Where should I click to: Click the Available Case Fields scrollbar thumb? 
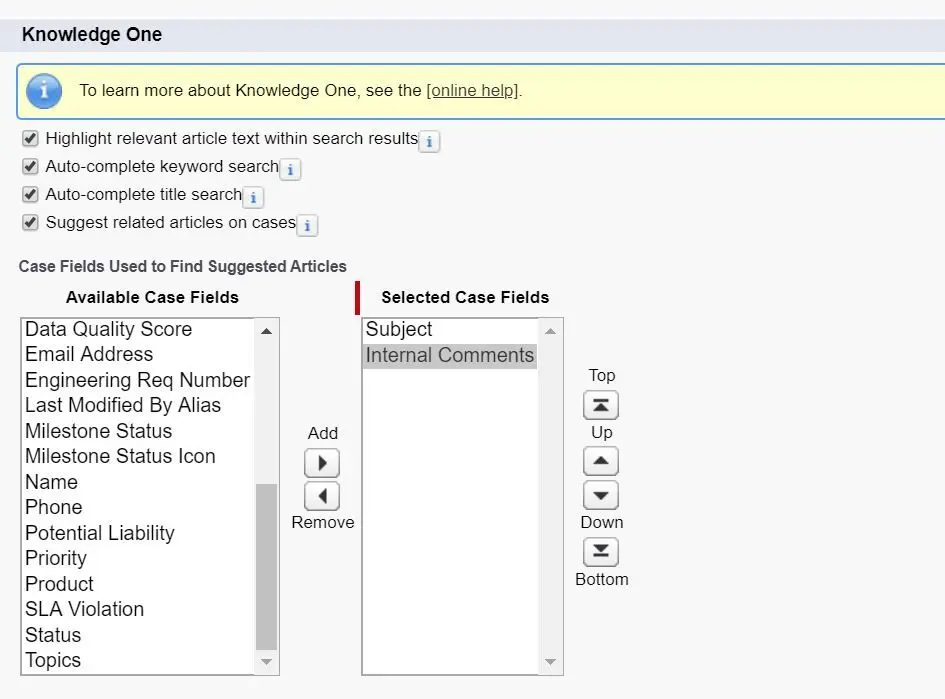tap(266, 566)
